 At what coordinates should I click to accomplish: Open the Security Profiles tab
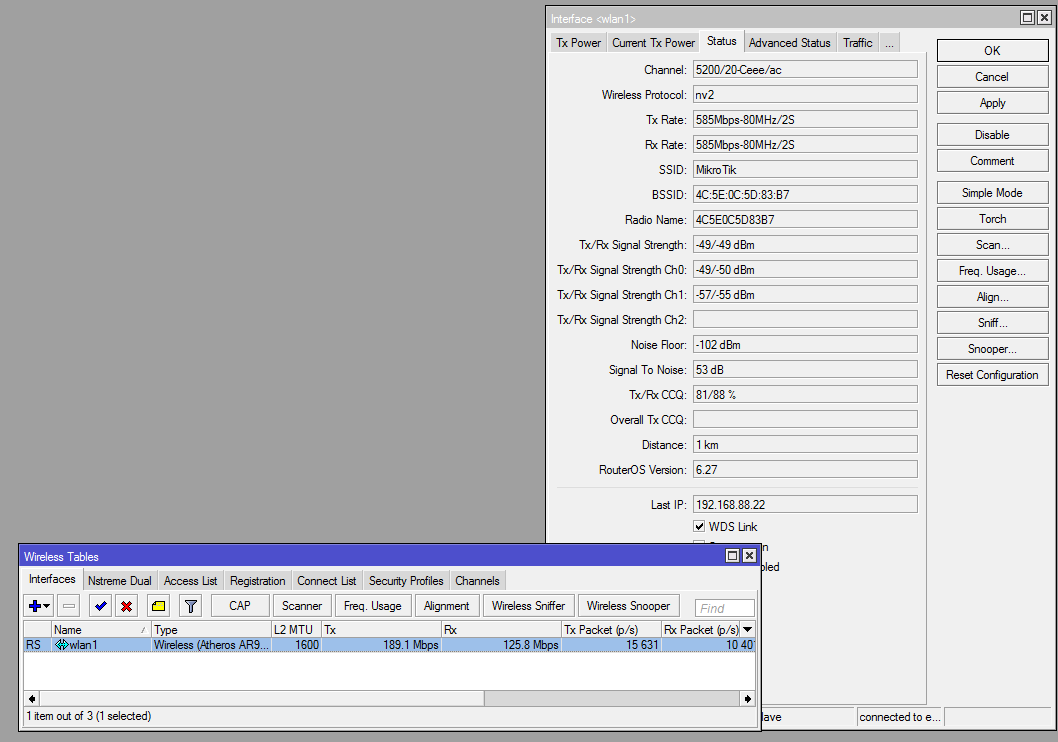coord(406,581)
